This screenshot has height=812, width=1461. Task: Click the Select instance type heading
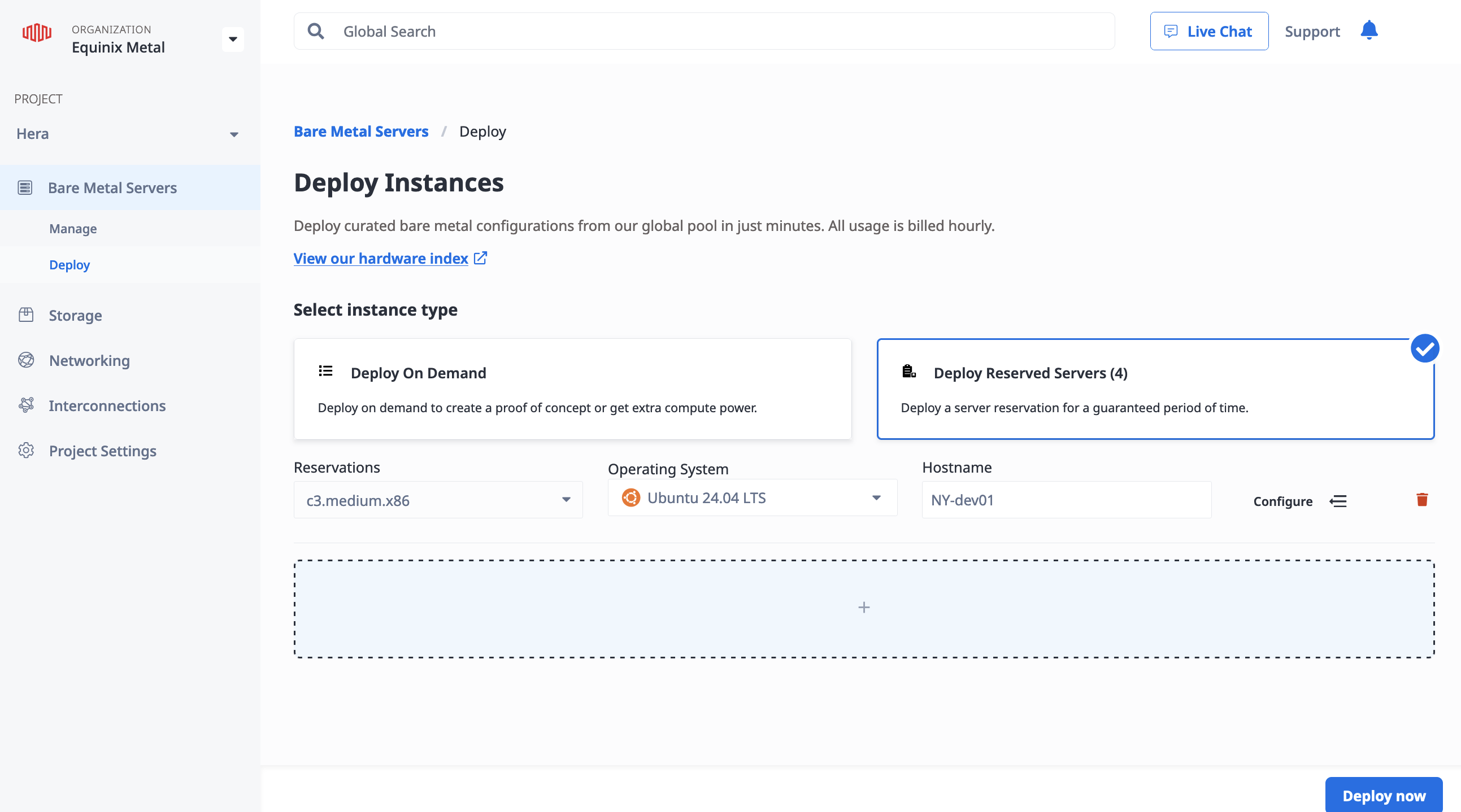coord(376,310)
